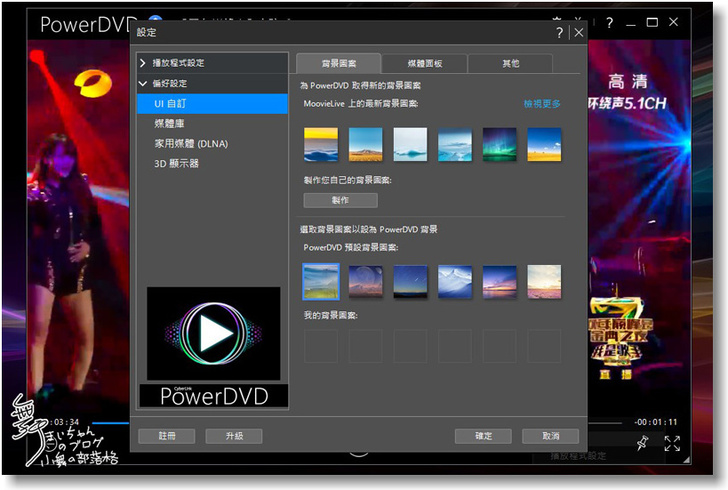Screen dimensions: 728x490
Task: Select 媒體庫 in the sidebar
Action: [170, 123]
